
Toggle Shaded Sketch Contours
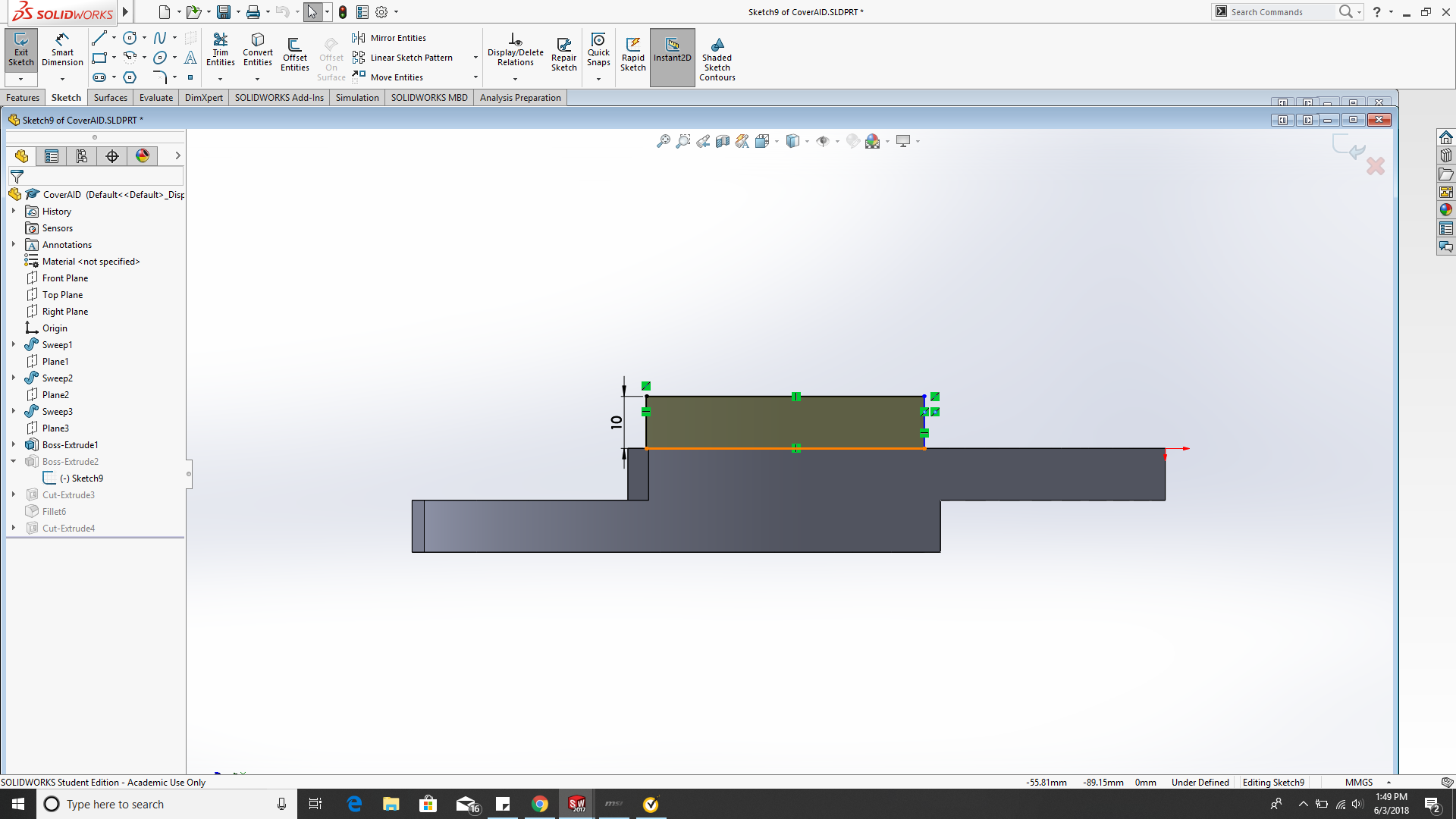click(717, 59)
